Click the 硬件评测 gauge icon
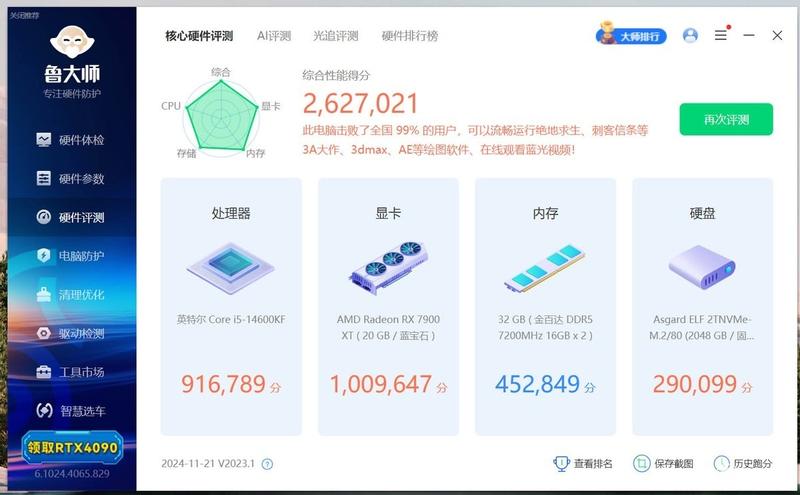 coord(44,217)
